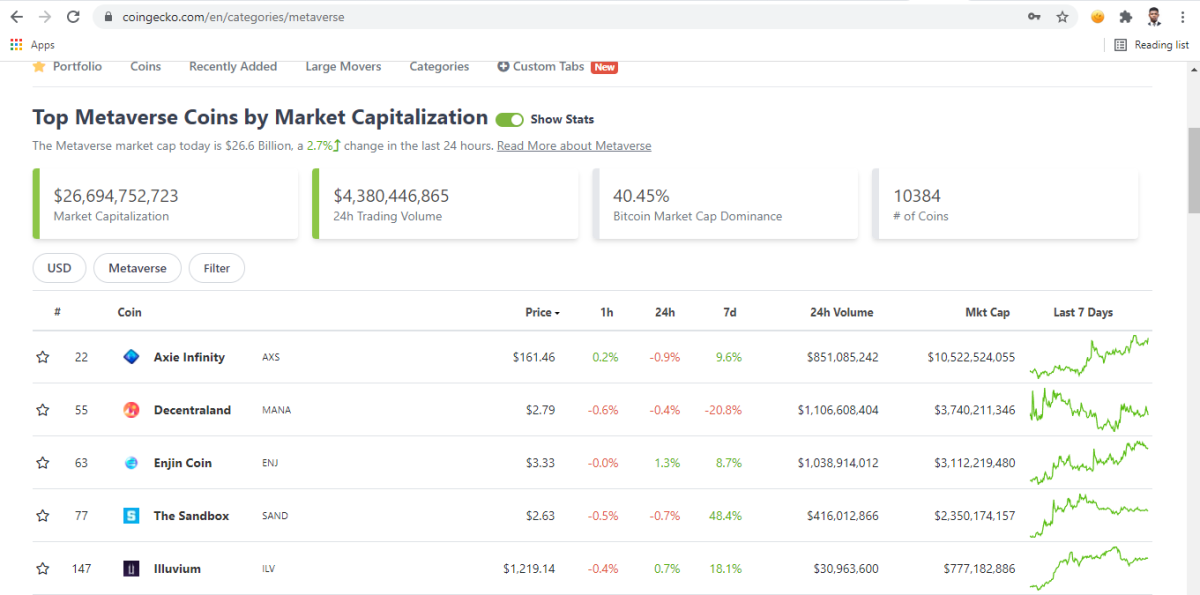Open the Read More about Metaverse link

coord(574,145)
